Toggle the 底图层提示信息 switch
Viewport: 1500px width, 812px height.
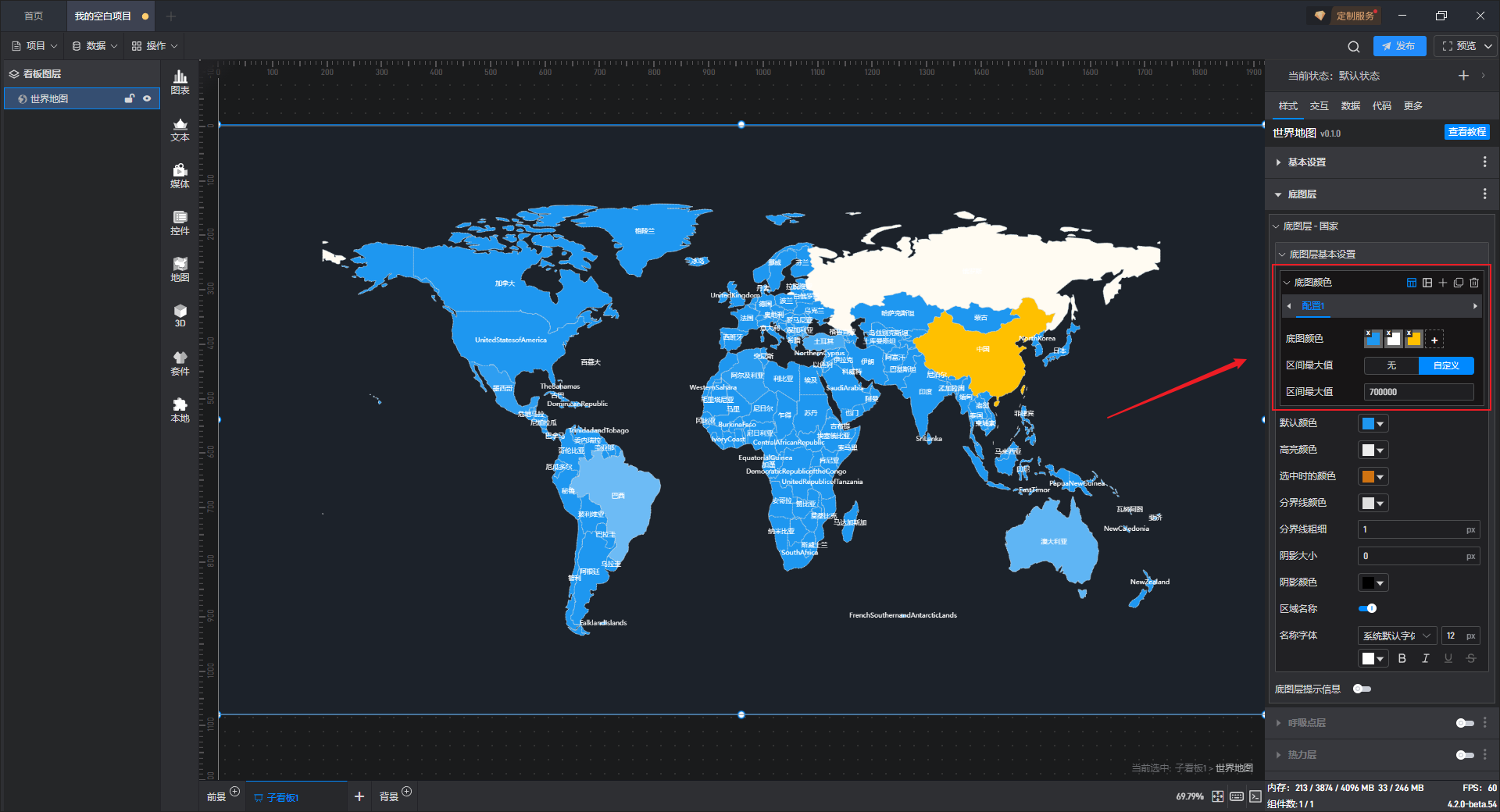[x=1362, y=689]
